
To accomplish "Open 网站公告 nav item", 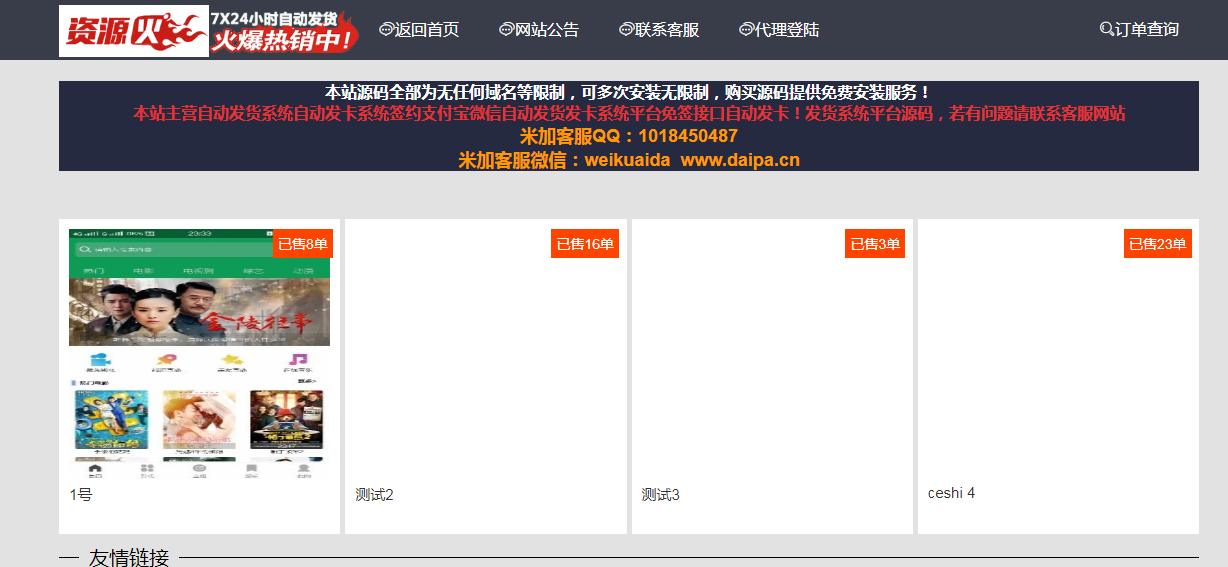I will point(547,30).
